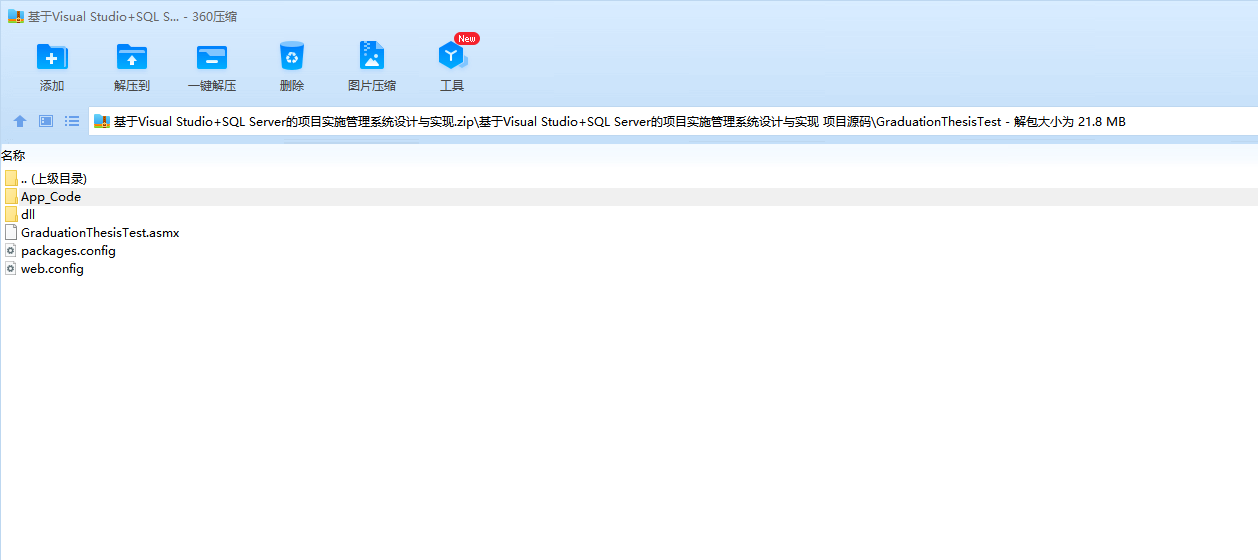Select the web.config file
Image resolution: width=1258 pixels, height=560 pixels.
click(629, 268)
